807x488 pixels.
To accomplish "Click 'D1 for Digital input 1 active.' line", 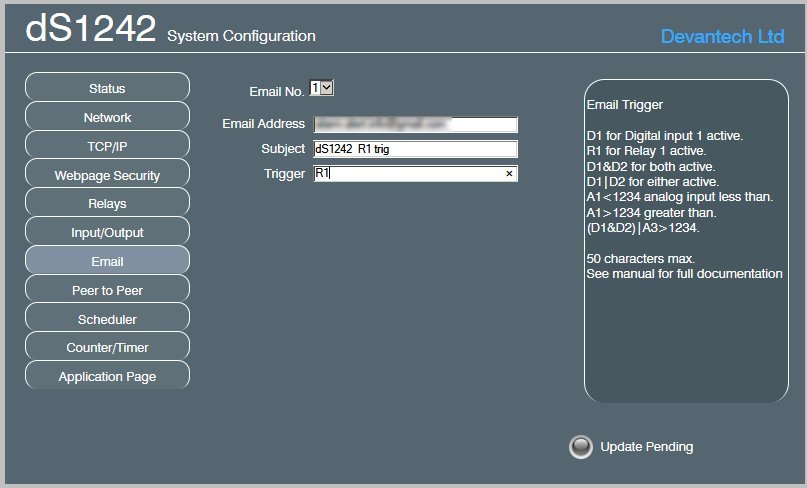I will click(664, 135).
